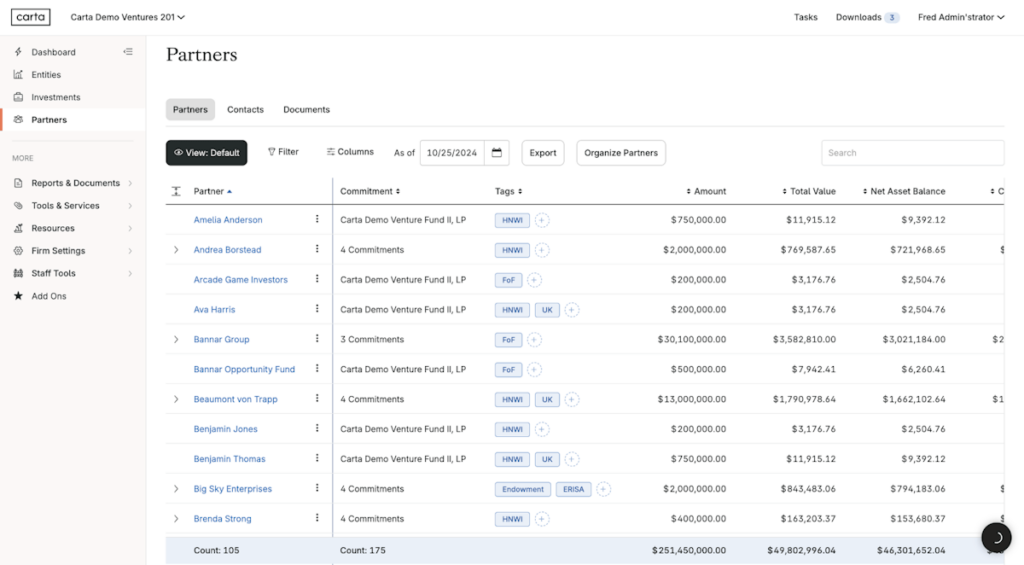Sort by the Commitment column header
The image size is (1024, 565).
(x=370, y=191)
